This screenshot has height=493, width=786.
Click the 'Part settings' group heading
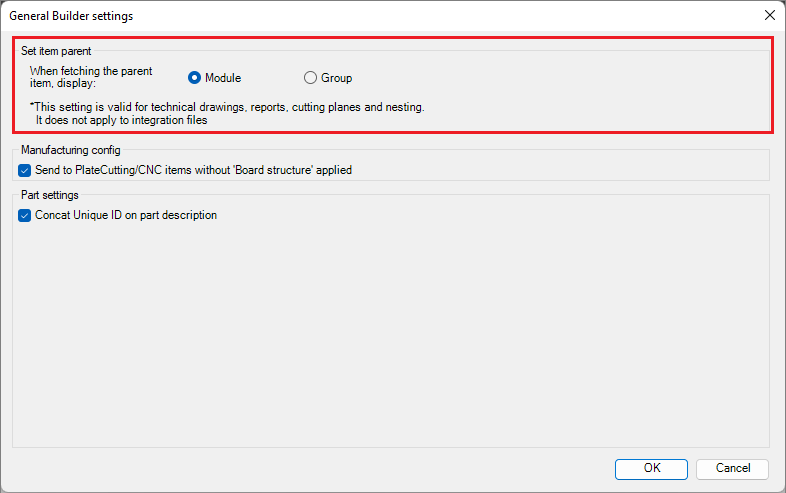point(50,195)
